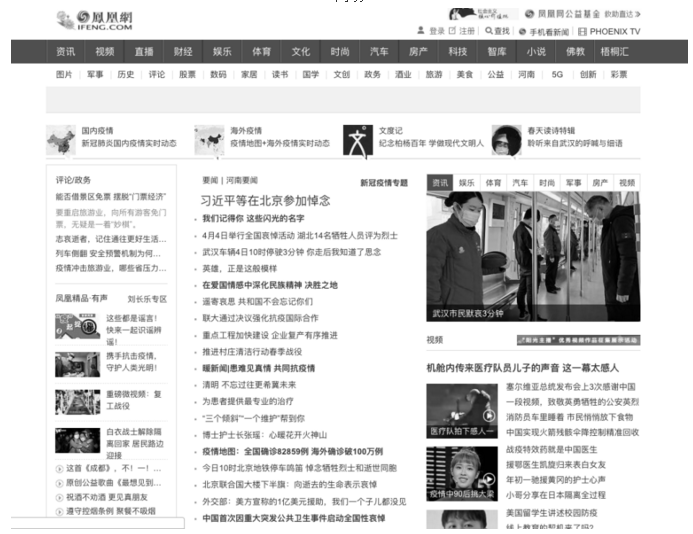Play the 医疗队拍下感人一 video

[462, 411]
